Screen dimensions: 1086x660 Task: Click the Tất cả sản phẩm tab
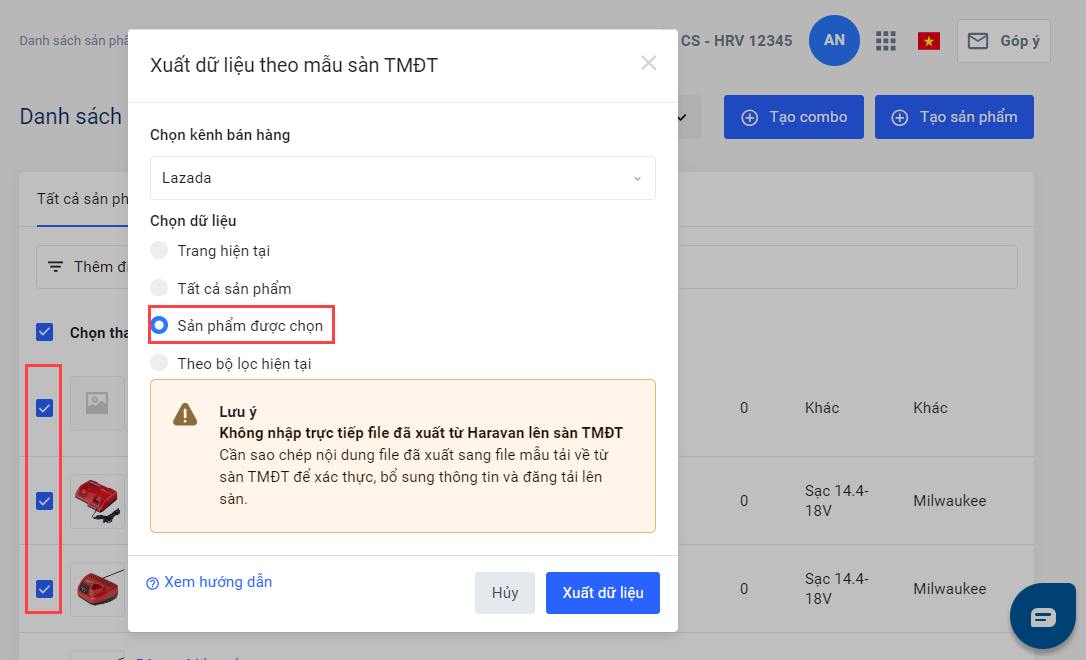click(82, 199)
